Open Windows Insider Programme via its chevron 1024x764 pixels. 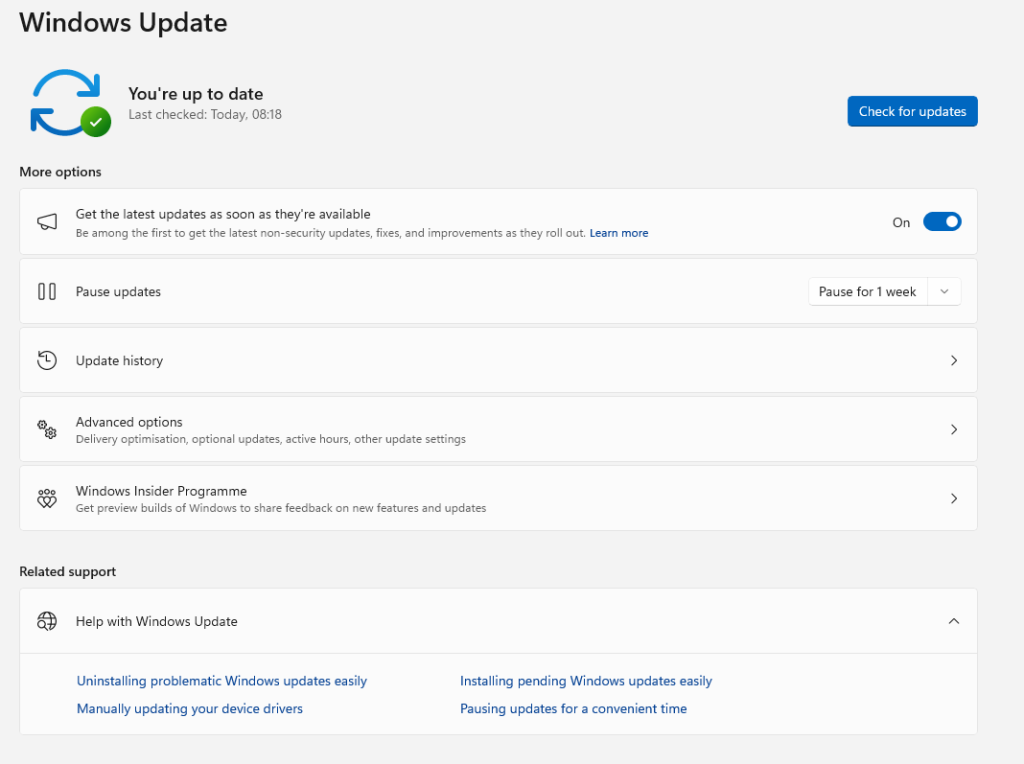tap(953, 499)
